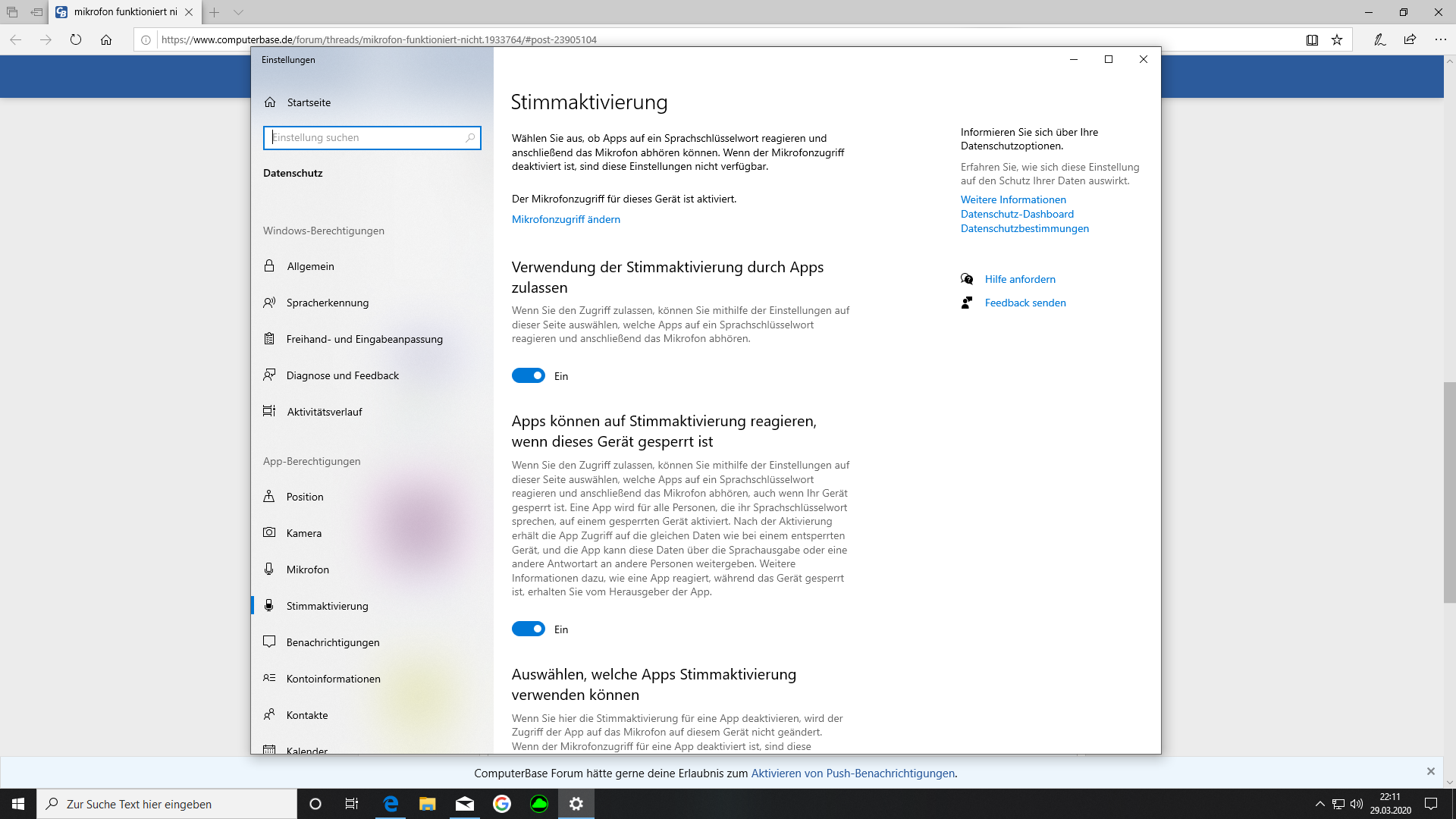
Task: Open the Mail app from the taskbar
Action: [x=465, y=804]
